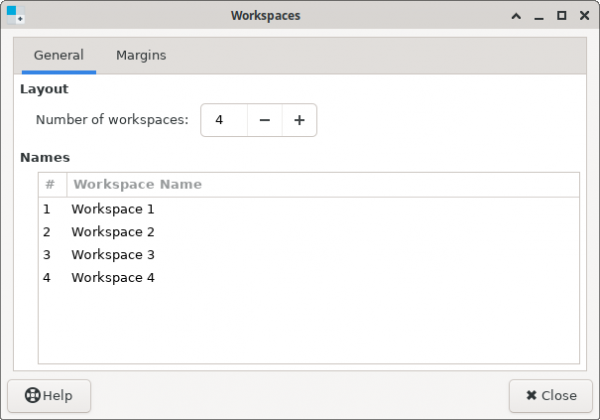Open the Help button
600x420 pixels.
click(49, 396)
